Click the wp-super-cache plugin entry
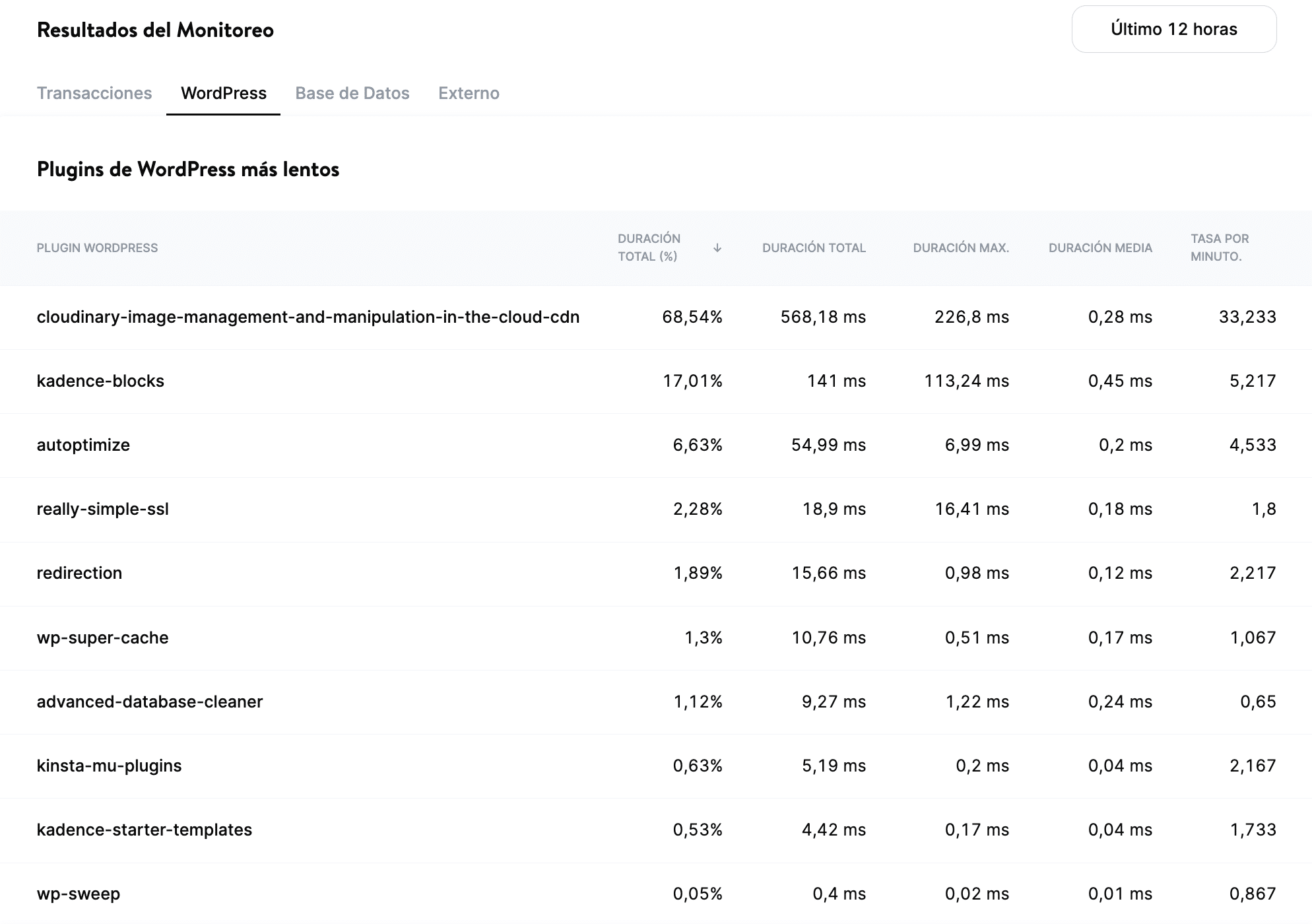Viewport: 1312px width, 924px height. [102, 638]
